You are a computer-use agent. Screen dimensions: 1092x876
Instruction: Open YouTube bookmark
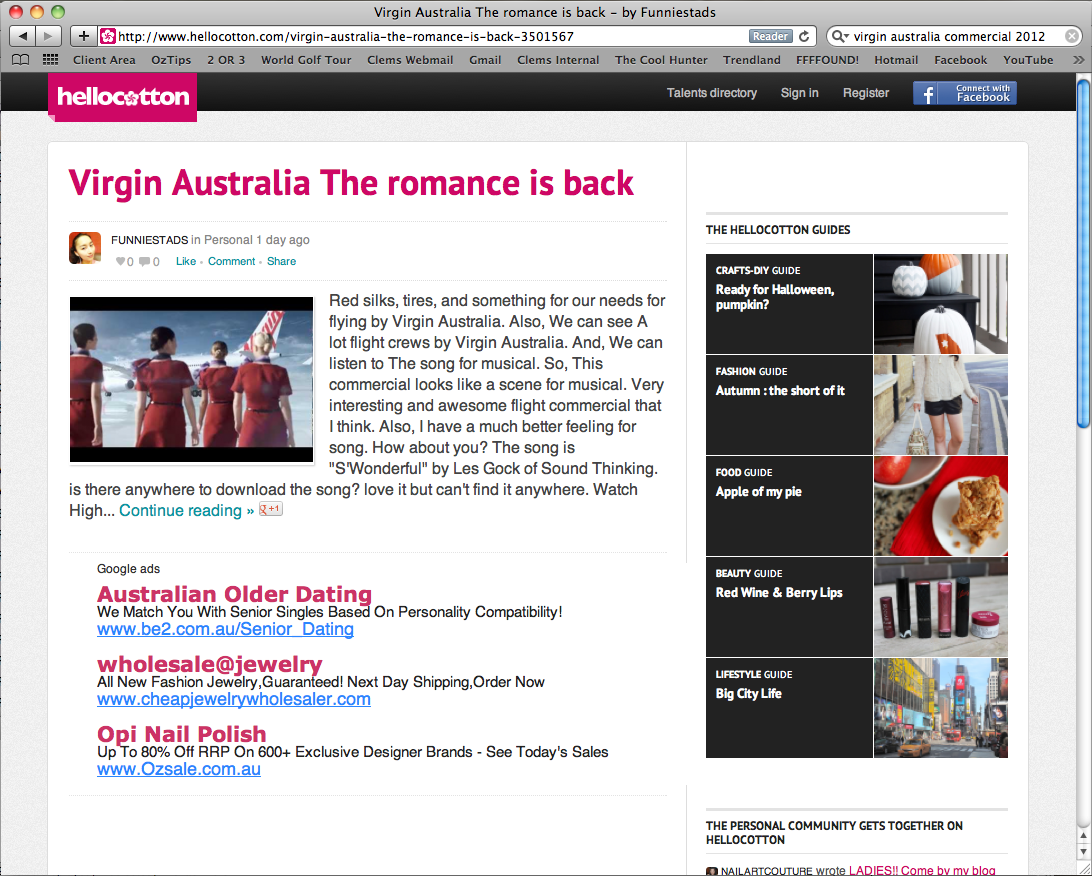coord(1028,60)
